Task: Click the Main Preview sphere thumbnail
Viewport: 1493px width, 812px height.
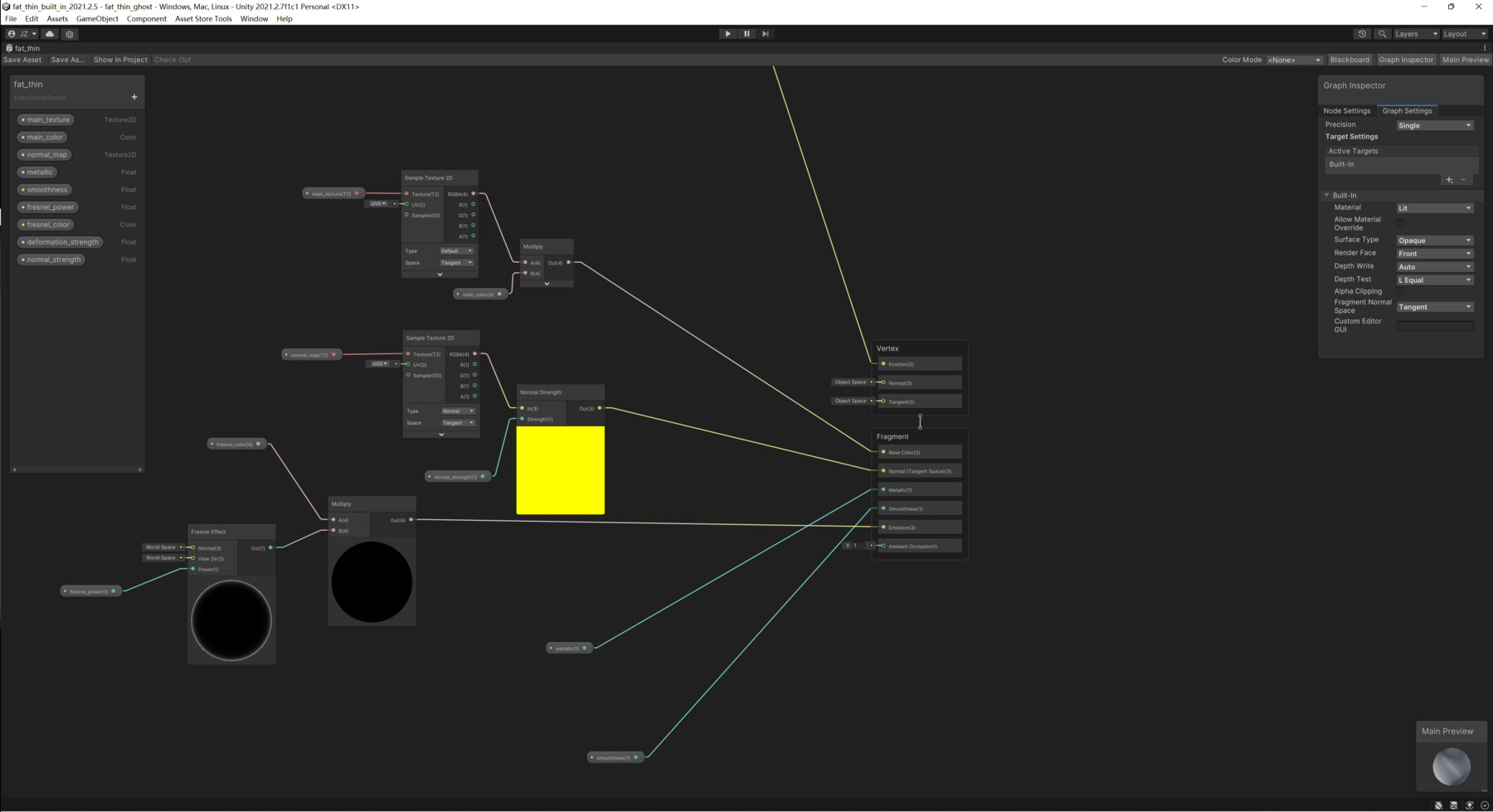Action: click(x=1452, y=766)
